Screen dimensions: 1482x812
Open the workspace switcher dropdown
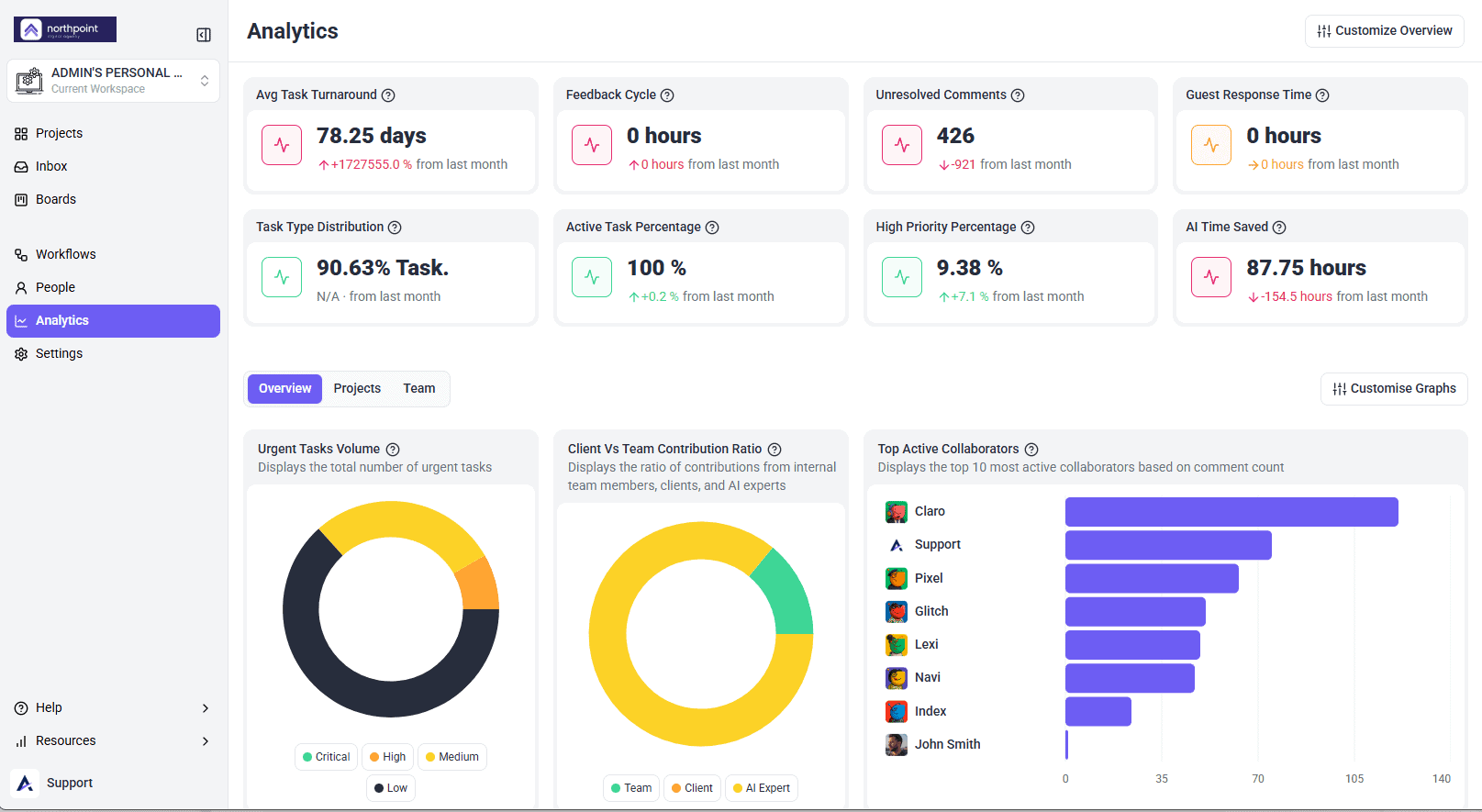[113, 81]
